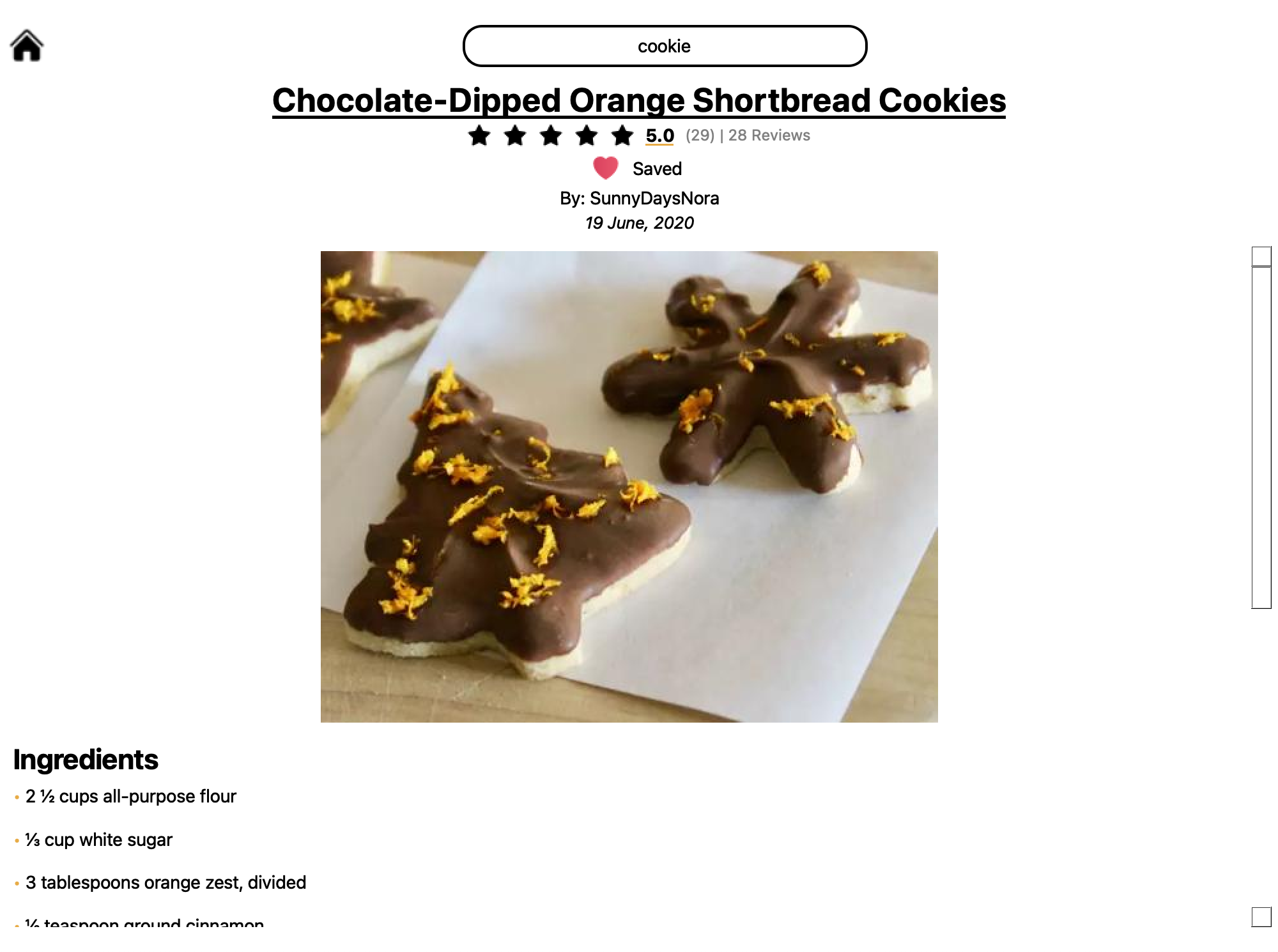Click Saved next to the heart
The width and height of the screenshot is (1278, 952).
[x=658, y=168]
